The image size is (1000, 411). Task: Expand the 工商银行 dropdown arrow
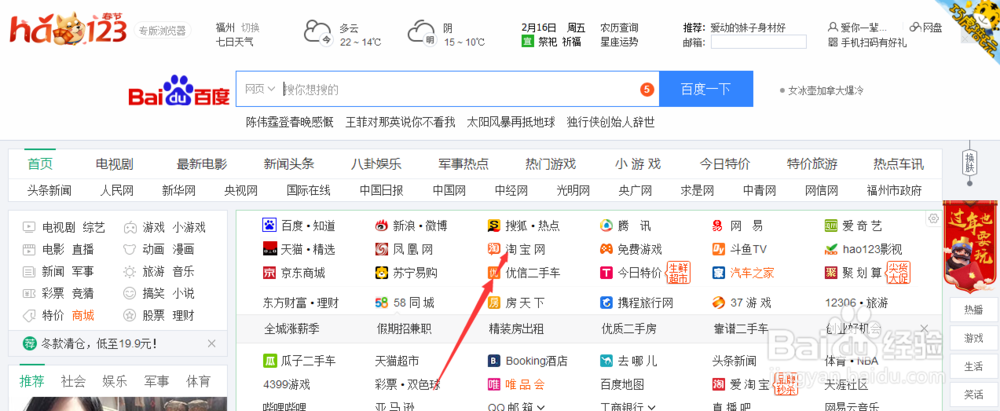[652, 407]
